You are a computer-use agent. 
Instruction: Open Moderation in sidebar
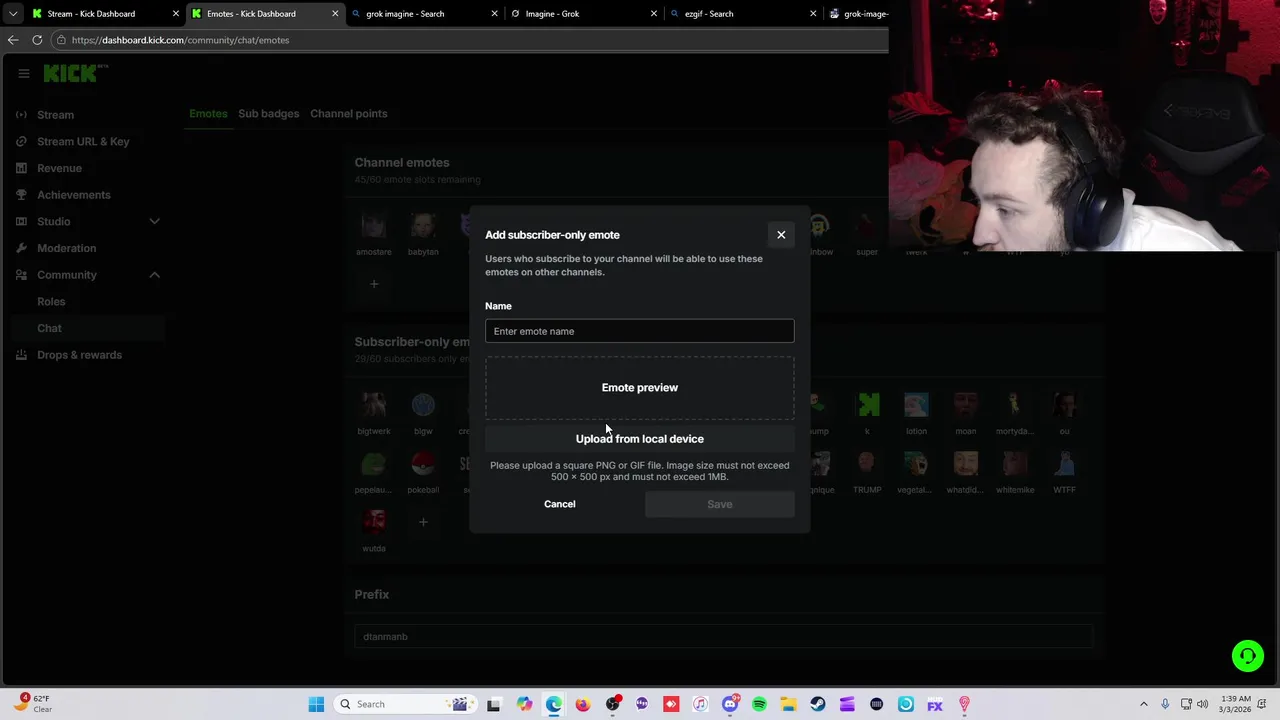66,248
